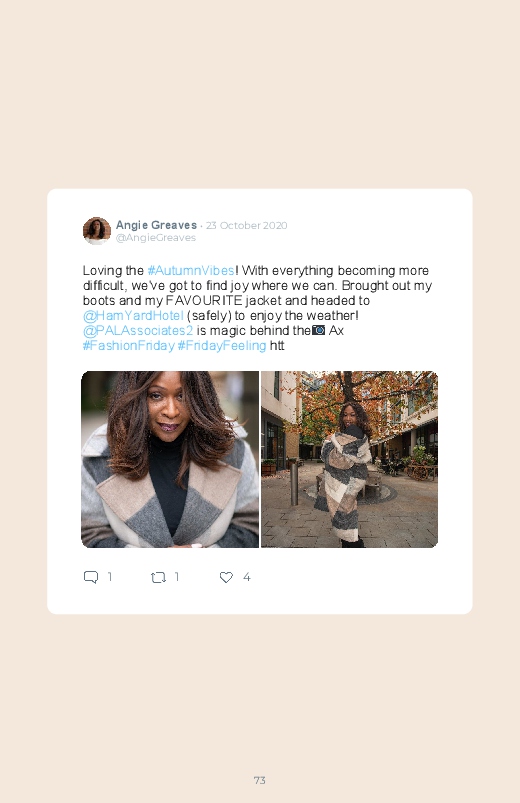
Task: Click the retweet count number
Action: click(177, 577)
